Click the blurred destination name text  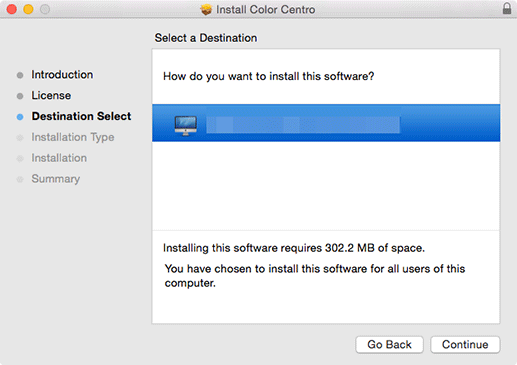coord(303,125)
